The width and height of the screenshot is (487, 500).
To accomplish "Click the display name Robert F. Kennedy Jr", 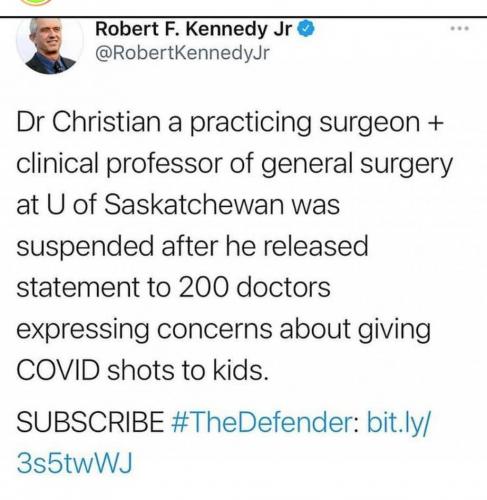I will pos(194,29).
